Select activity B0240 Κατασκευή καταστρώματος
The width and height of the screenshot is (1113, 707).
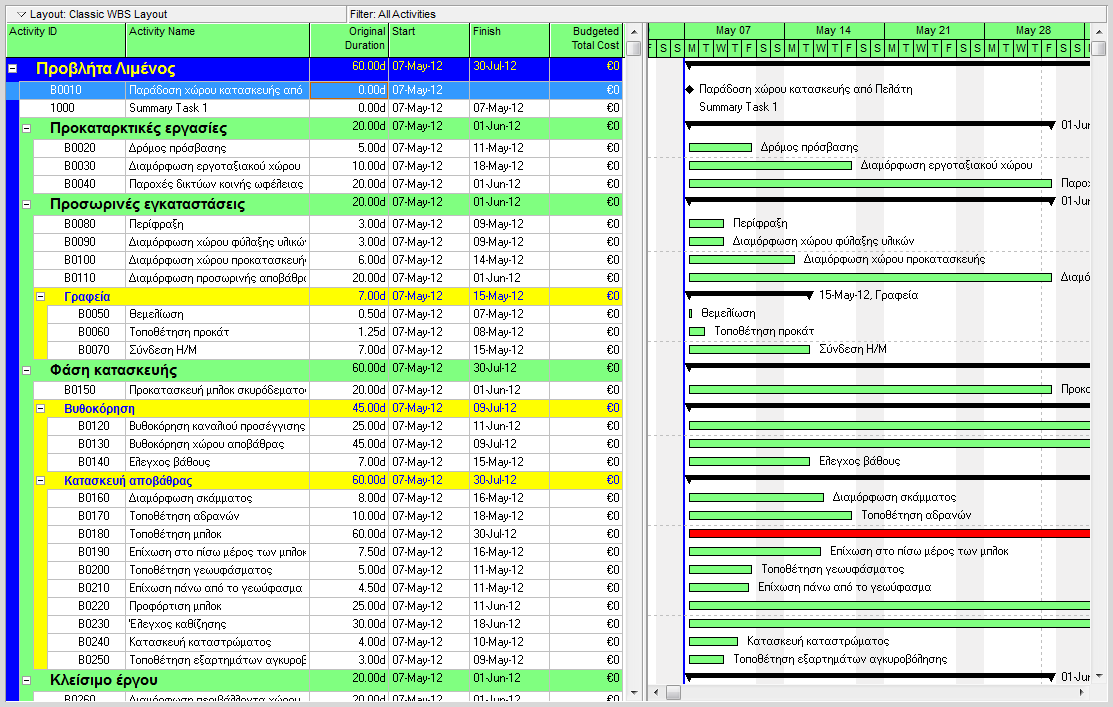coord(335,642)
